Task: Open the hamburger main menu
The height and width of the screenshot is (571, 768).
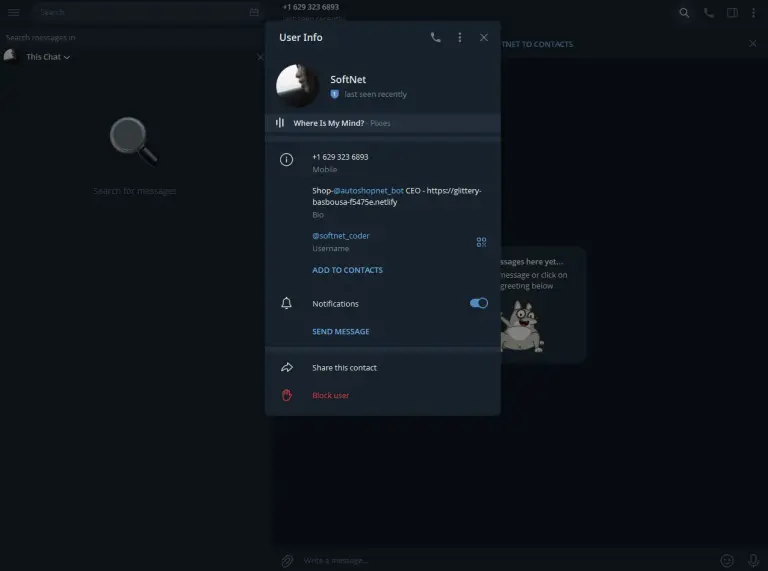Action: 14,12
